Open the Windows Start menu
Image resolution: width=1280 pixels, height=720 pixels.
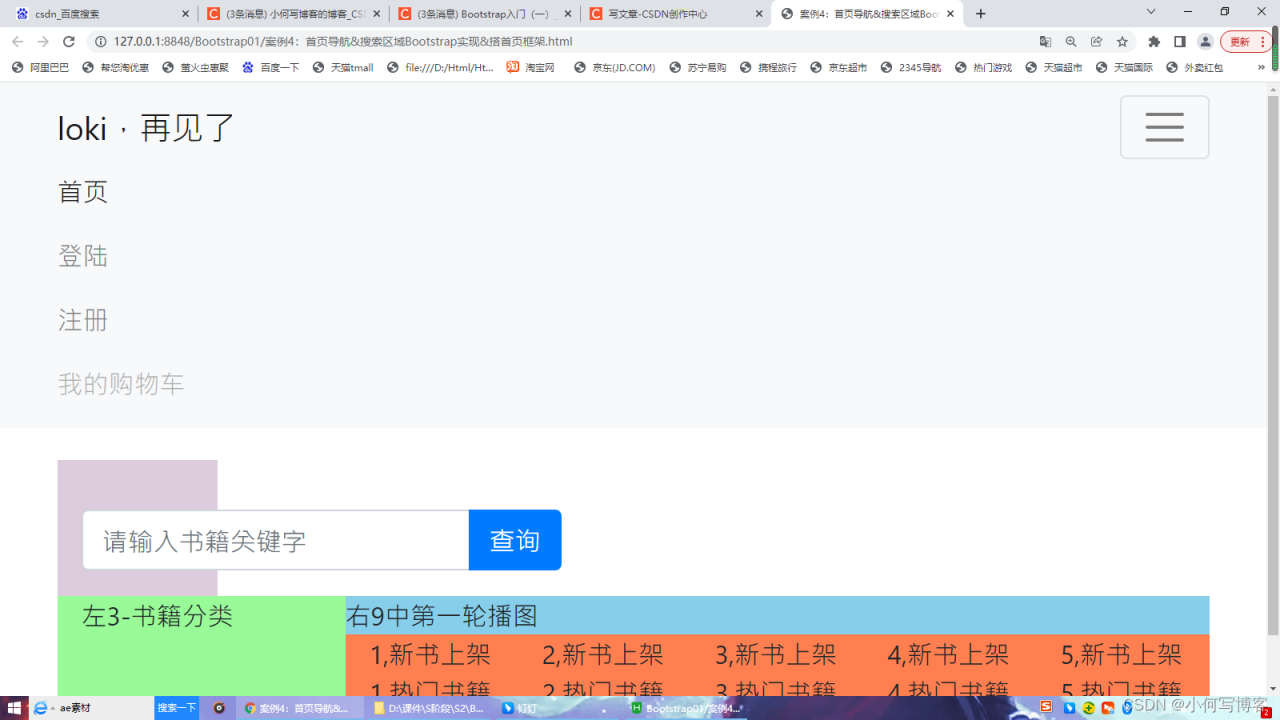pos(14,708)
